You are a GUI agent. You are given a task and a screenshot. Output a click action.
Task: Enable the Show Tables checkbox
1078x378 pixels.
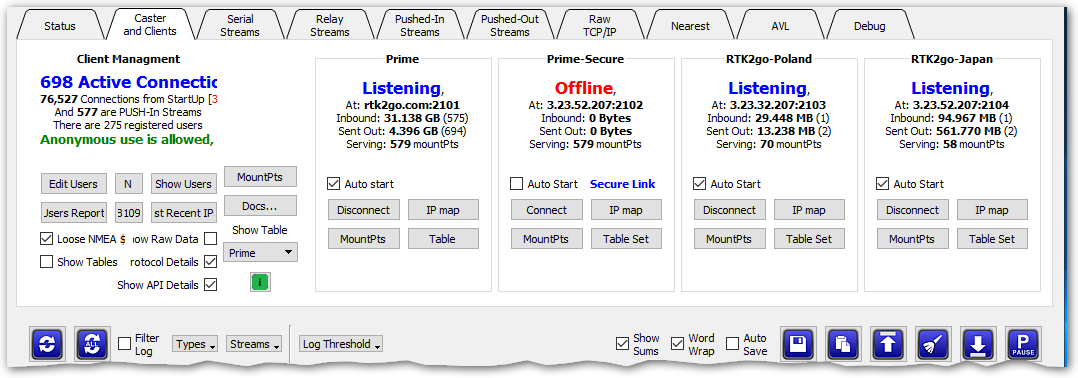(46, 262)
